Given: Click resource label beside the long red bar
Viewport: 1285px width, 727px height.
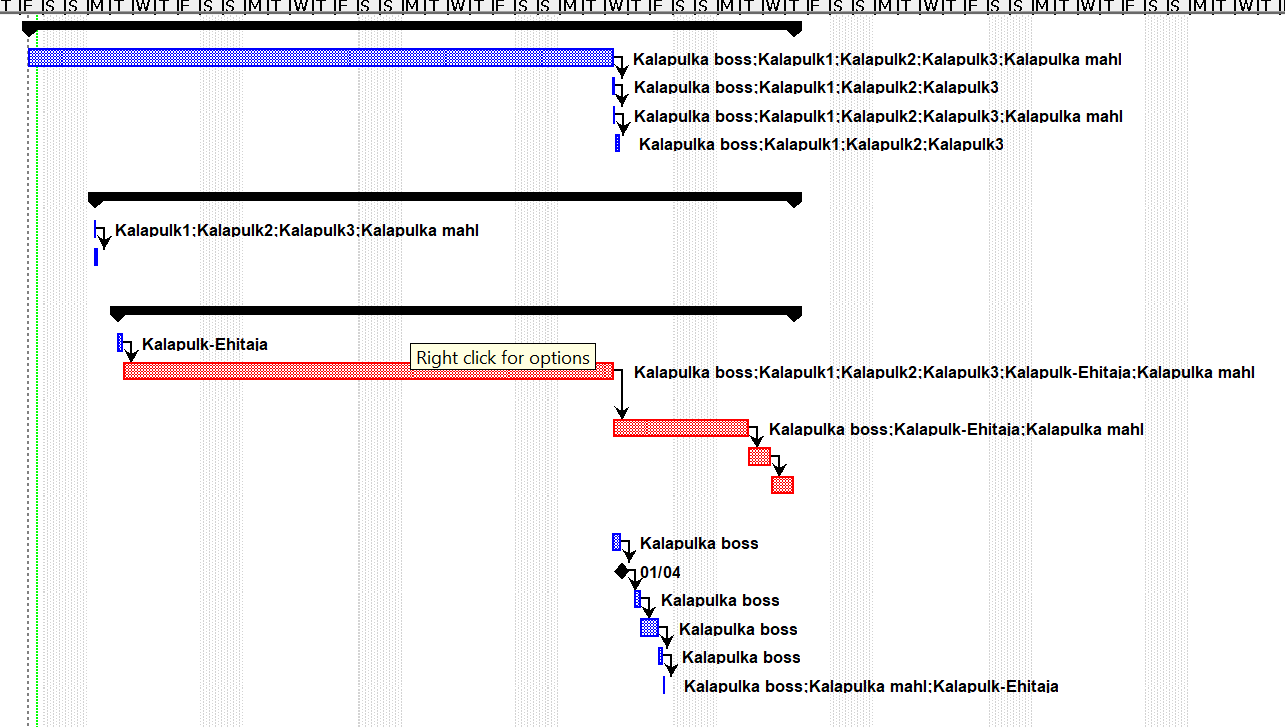Looking at the screenshot, I should pos(943,373).
